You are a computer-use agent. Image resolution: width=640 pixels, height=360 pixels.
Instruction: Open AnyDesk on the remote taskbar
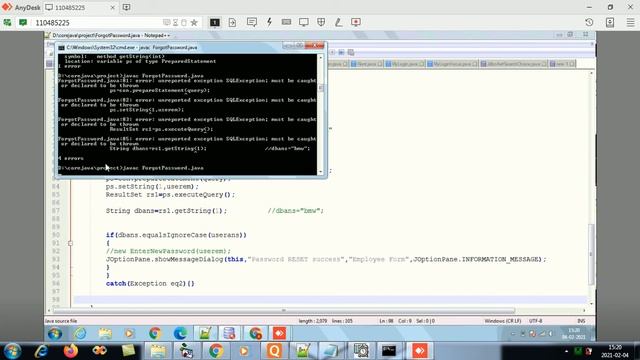coord(280,334)
